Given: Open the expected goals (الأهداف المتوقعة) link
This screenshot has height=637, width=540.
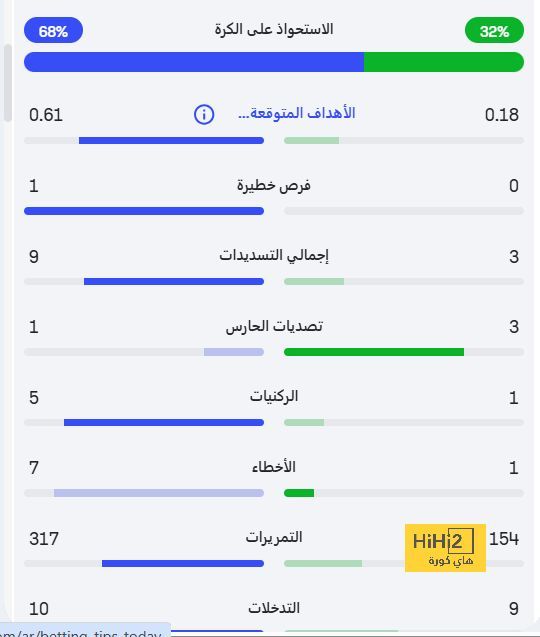Looking at the screenshot, I should (x=297, y=113).
